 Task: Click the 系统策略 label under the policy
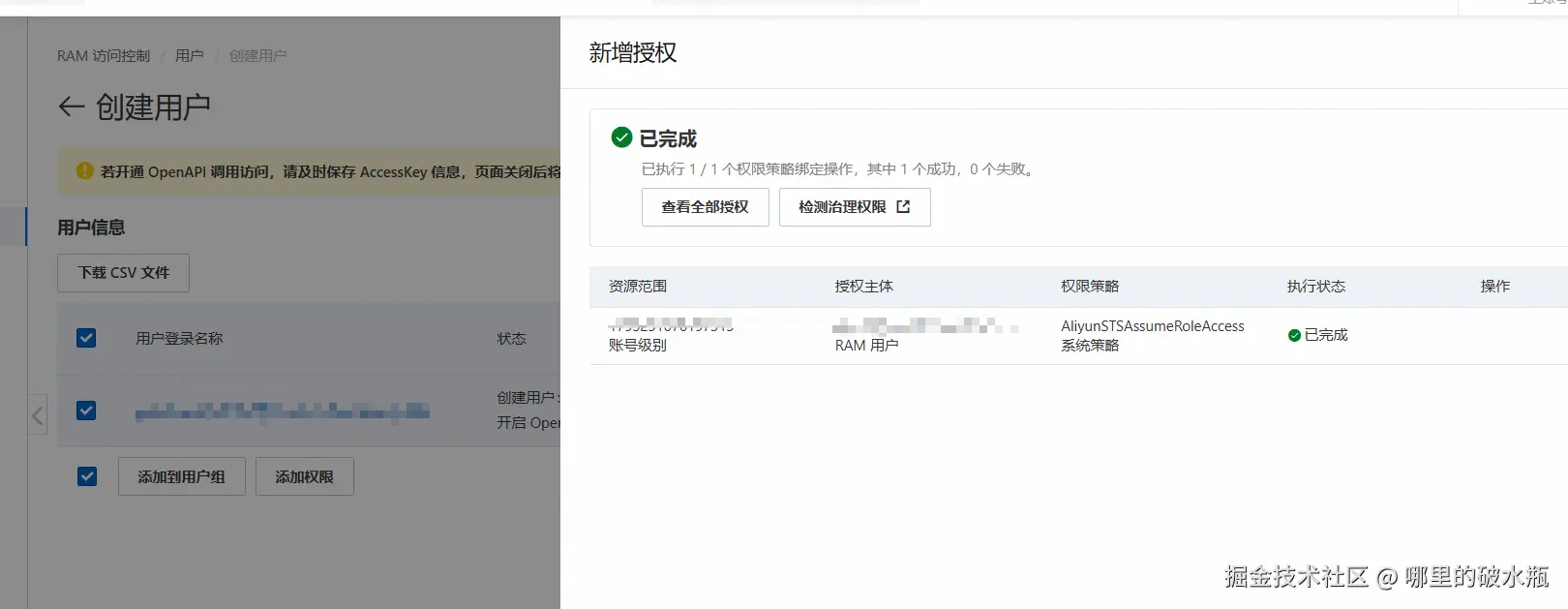1090,346
